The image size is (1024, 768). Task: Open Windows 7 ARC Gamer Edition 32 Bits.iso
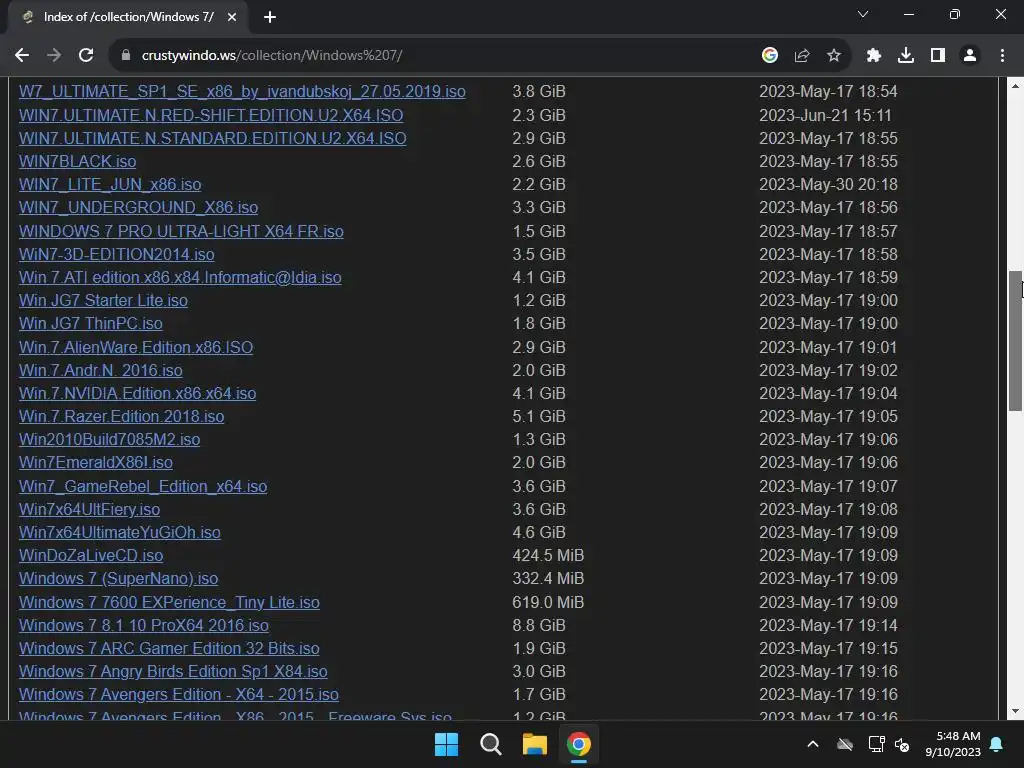(169, 648)
